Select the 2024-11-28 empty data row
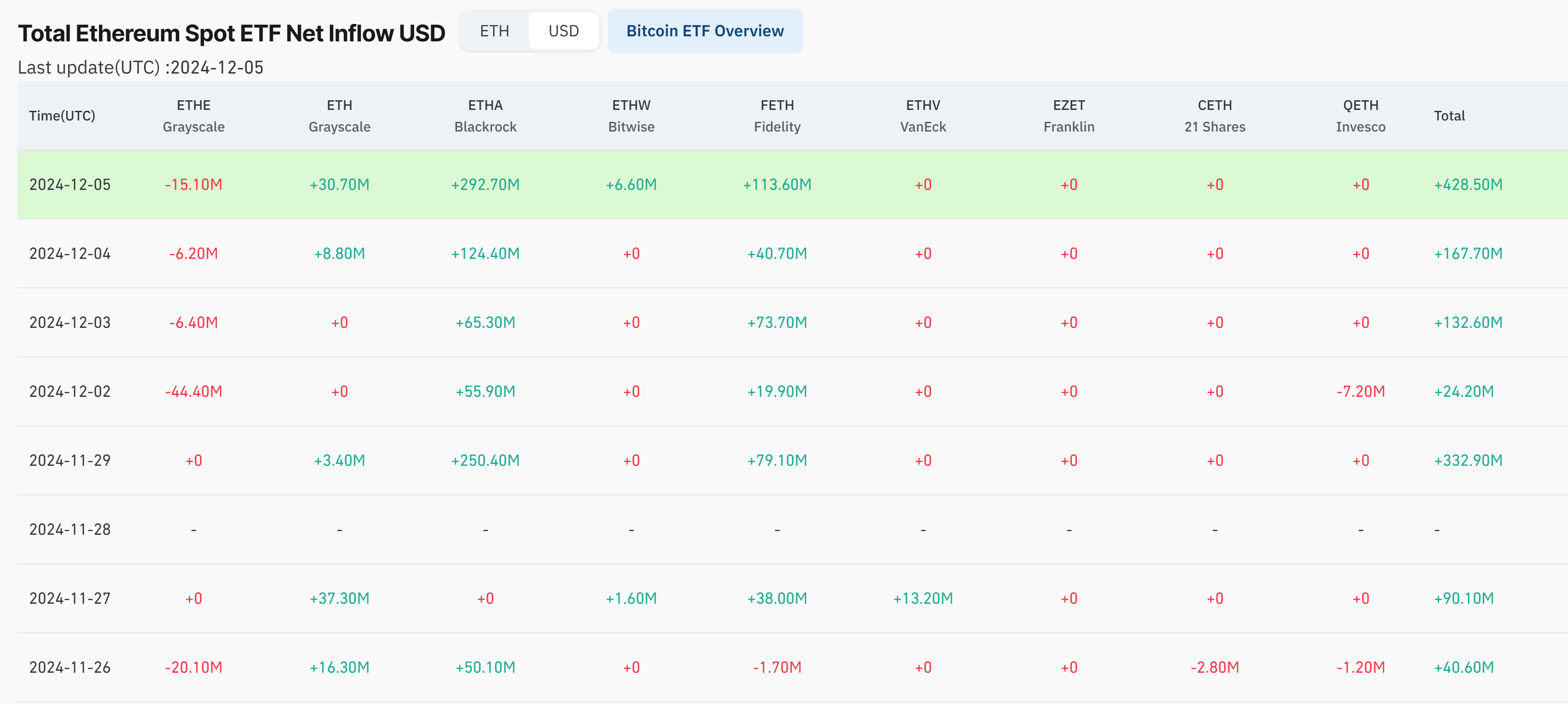 70,530
